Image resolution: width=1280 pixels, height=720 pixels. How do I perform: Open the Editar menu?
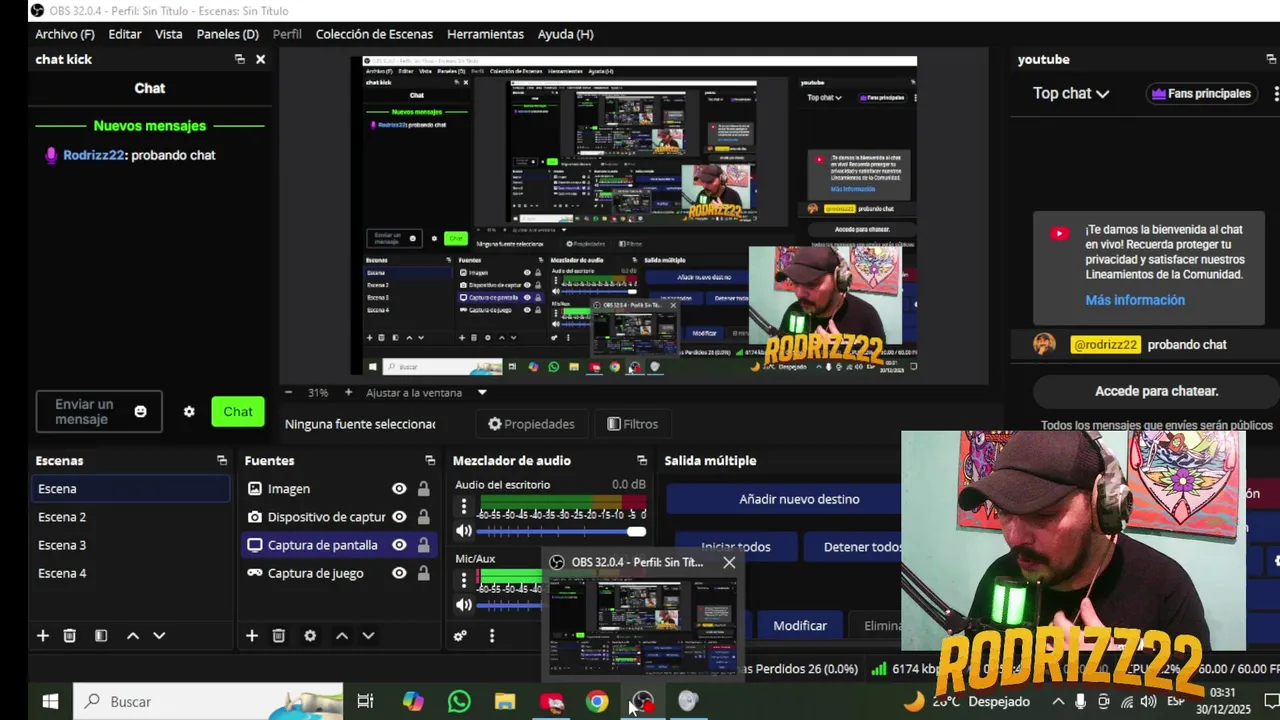(x=125, y=34)
